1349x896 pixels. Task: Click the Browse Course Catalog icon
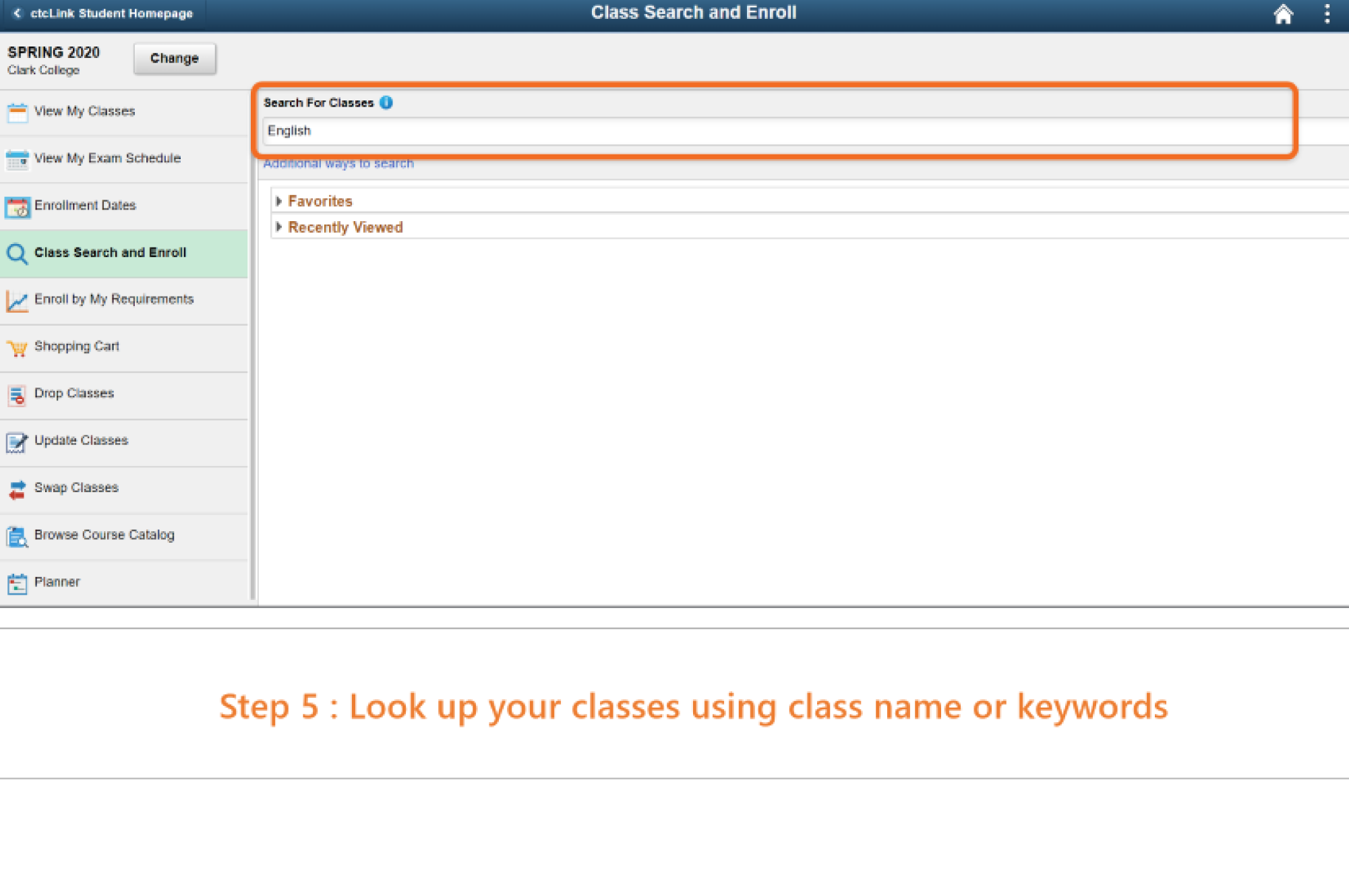click(18, 536)
